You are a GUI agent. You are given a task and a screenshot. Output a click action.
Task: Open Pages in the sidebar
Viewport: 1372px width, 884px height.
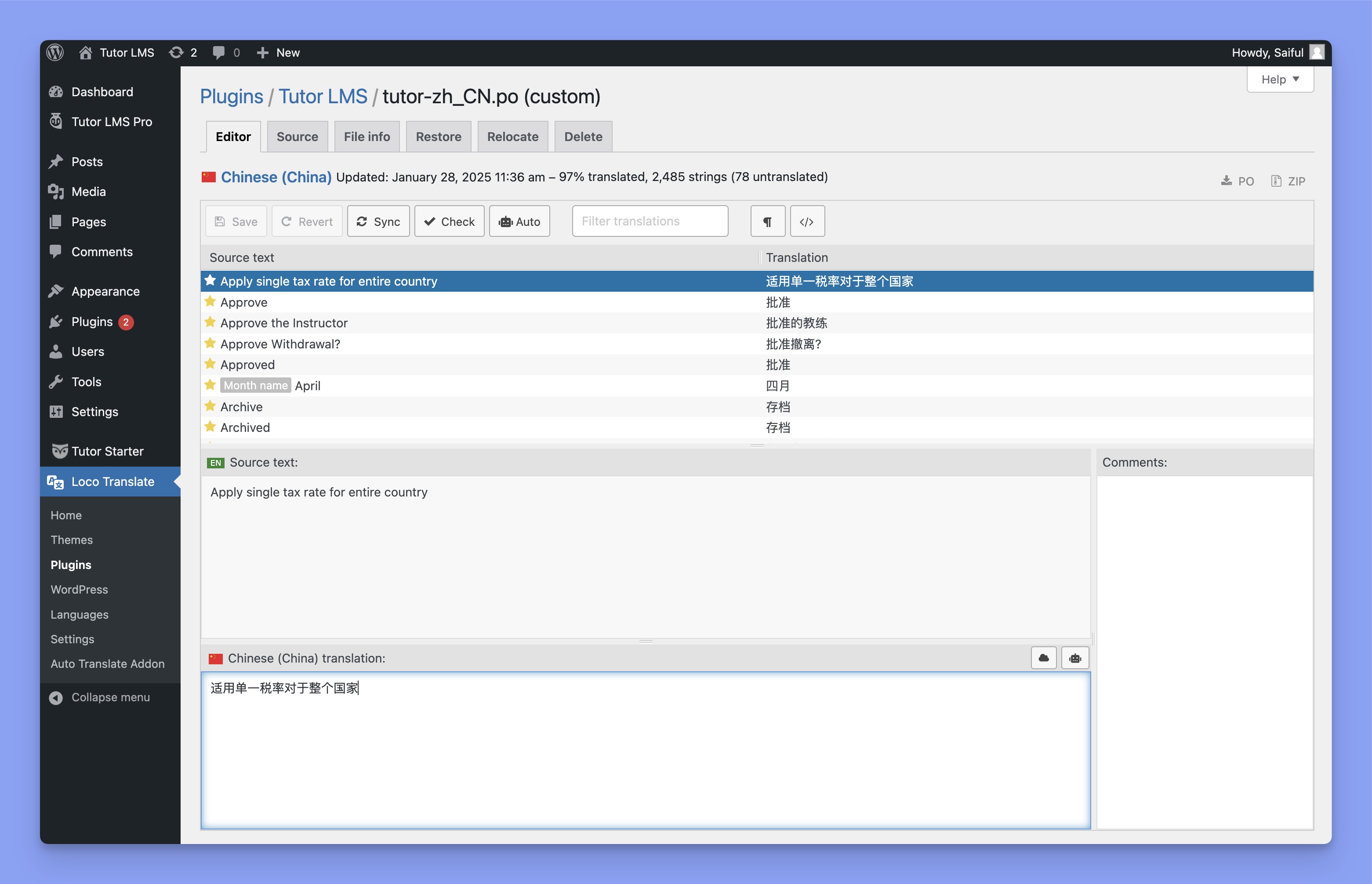[110, 221]
